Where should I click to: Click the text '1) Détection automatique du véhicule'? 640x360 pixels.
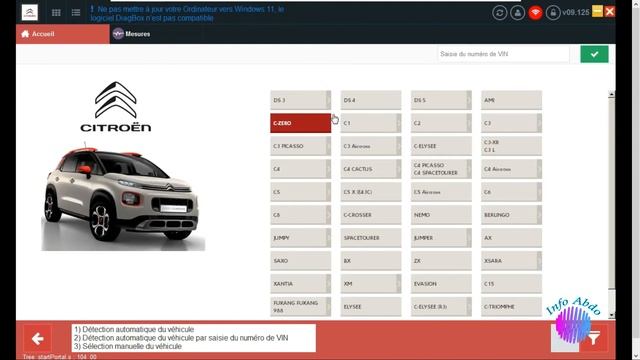(134, 329)
